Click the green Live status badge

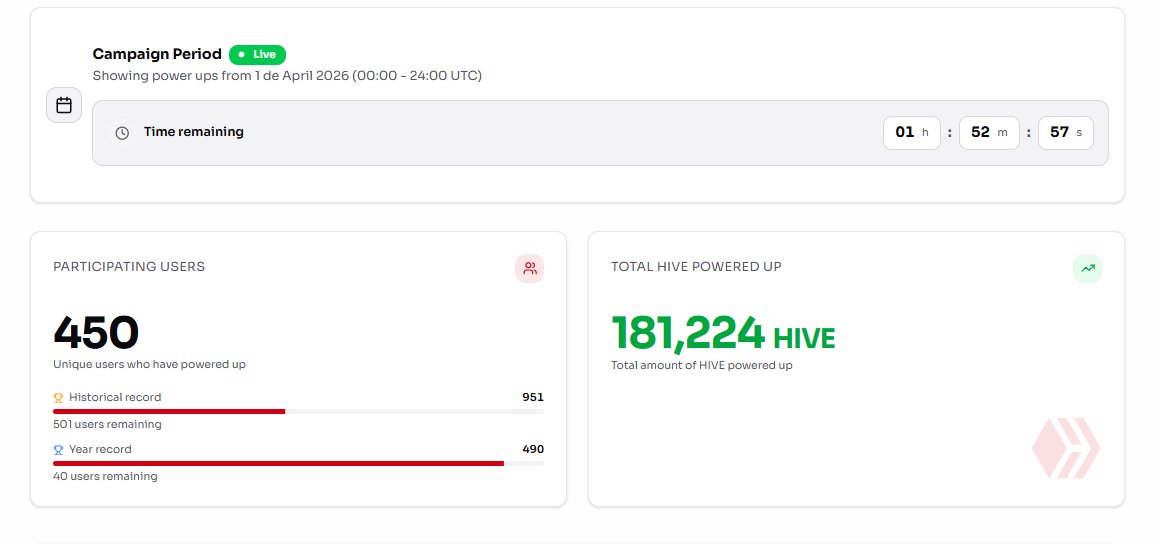point(257,55)
